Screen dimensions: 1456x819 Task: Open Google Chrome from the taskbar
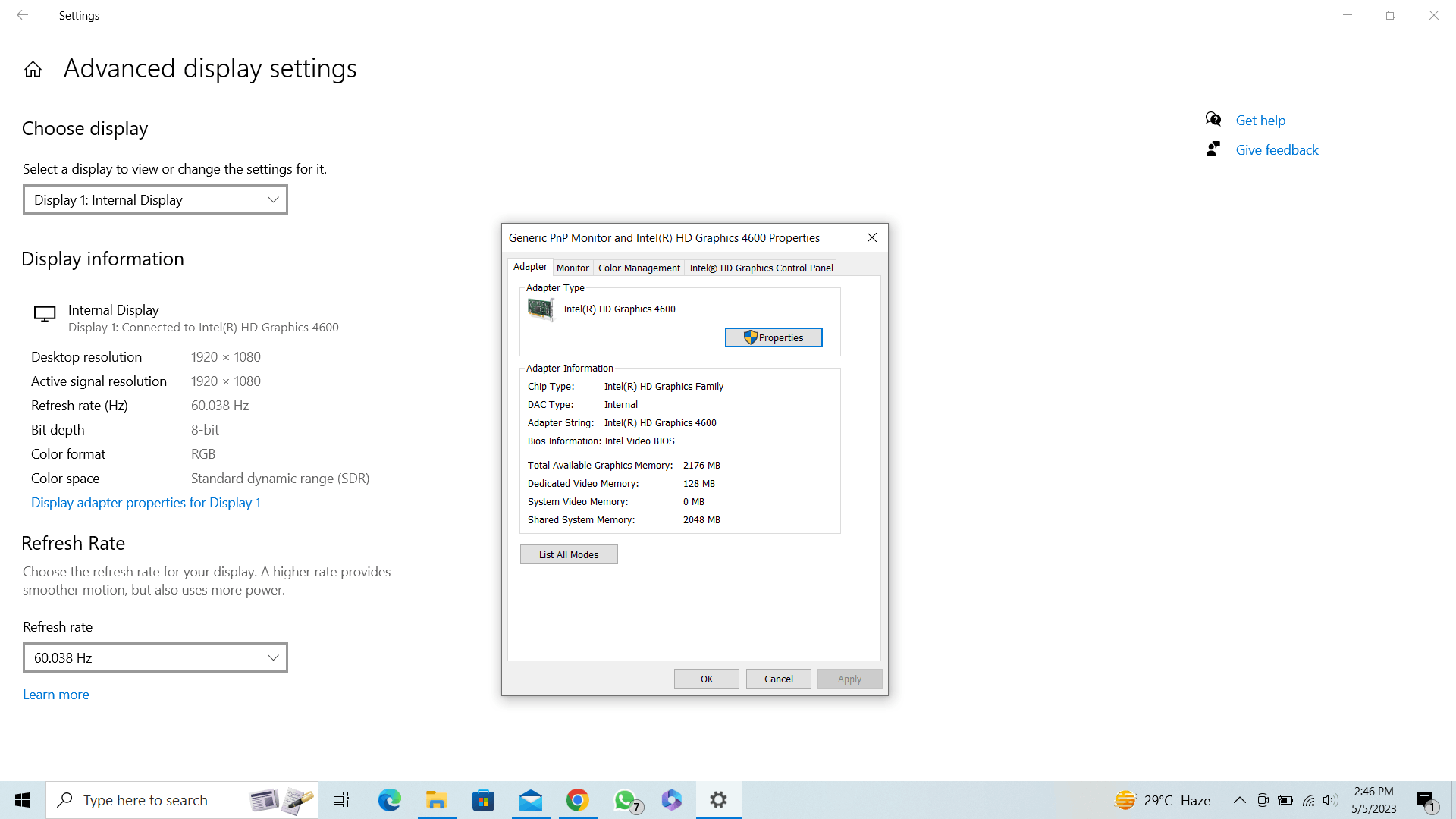(x=578, y=800)
